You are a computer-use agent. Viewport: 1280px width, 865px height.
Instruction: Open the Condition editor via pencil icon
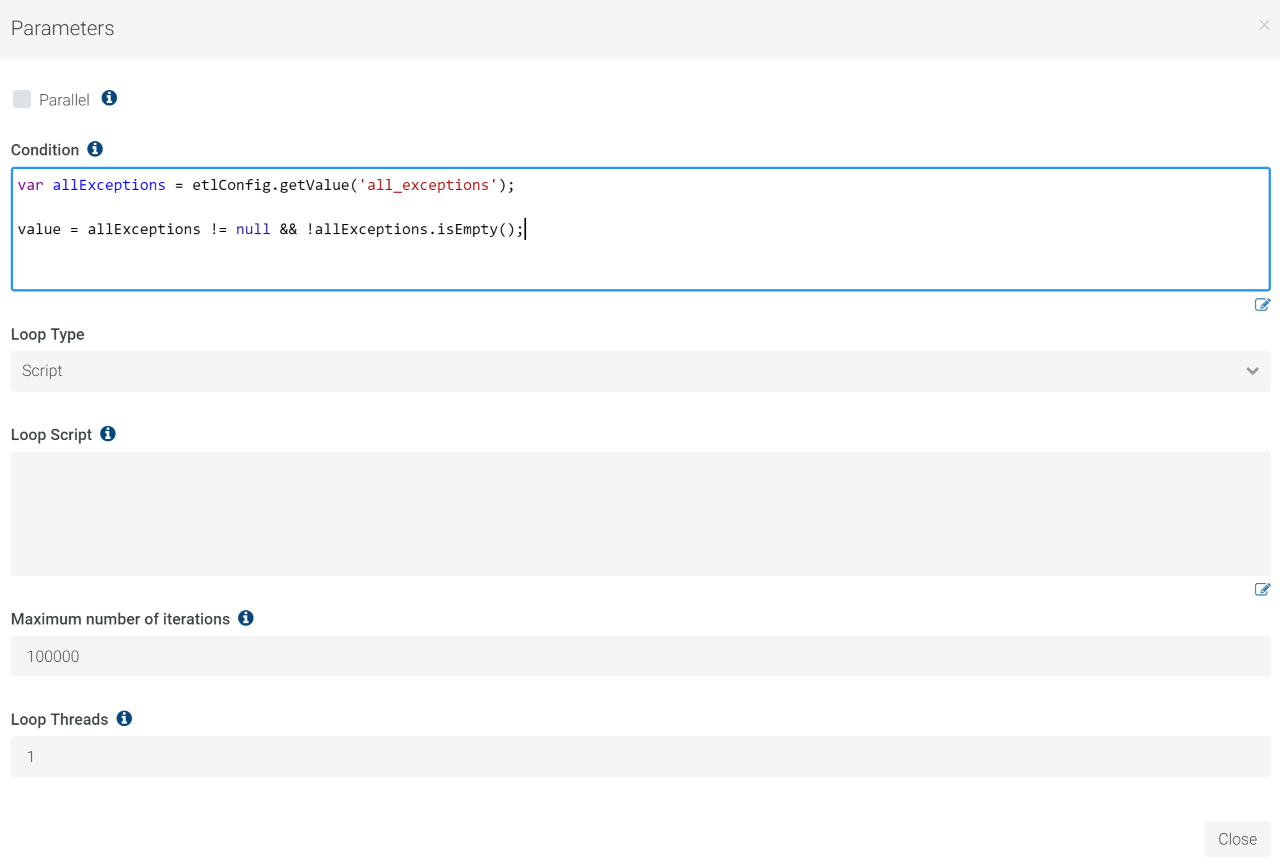click(x=1261, y=304)
